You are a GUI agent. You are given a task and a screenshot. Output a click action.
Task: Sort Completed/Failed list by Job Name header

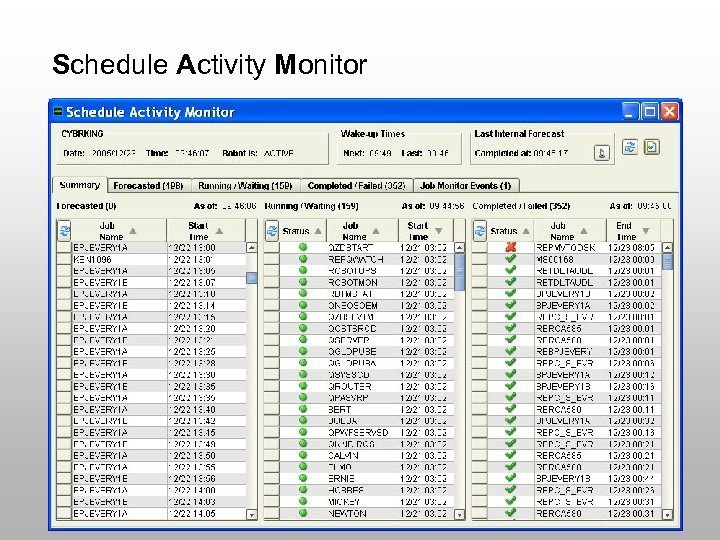(x=569, y=231)
